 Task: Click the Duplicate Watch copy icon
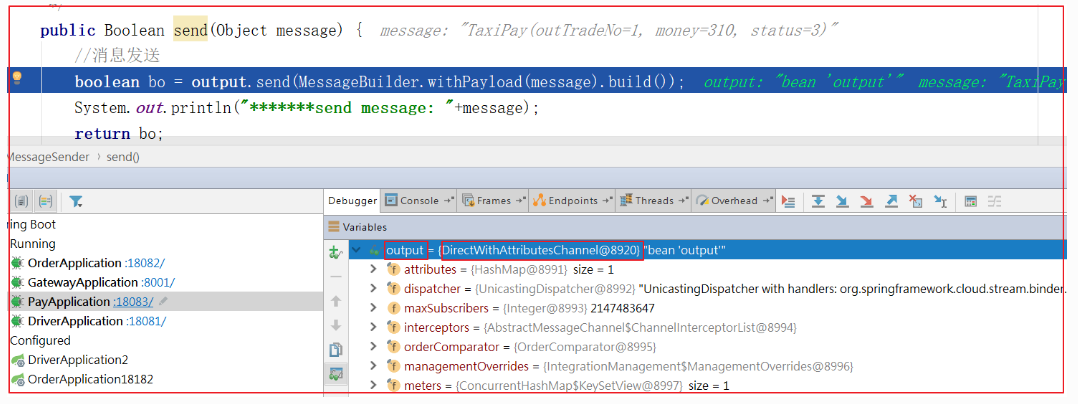tap(336, 350)
